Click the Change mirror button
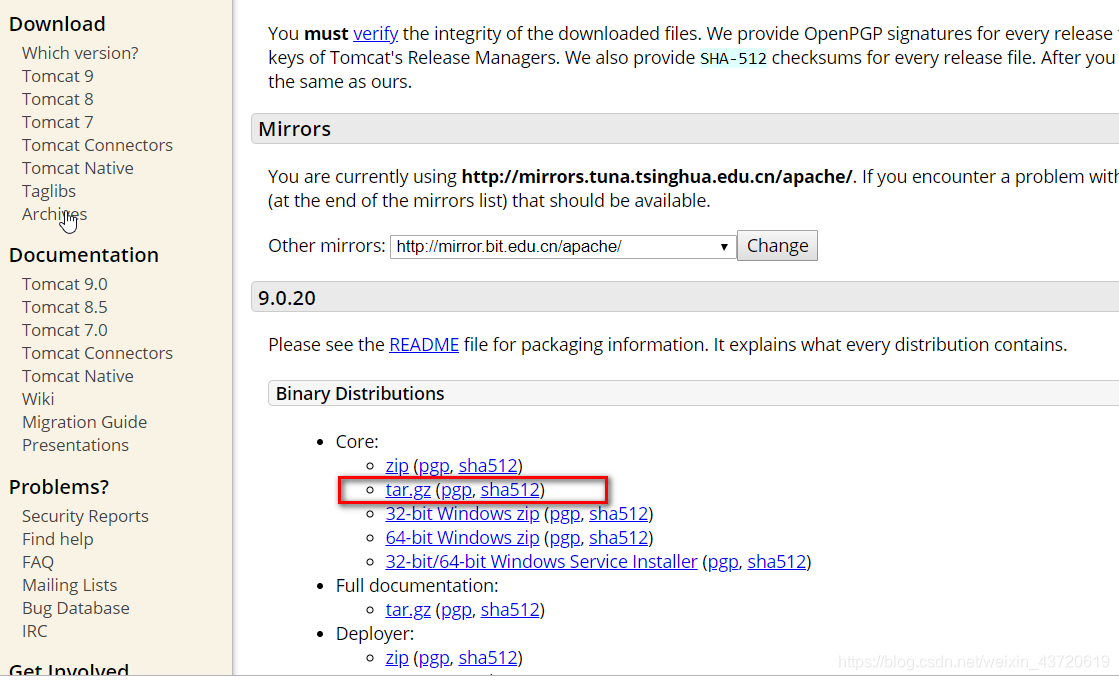 point(777,245)
